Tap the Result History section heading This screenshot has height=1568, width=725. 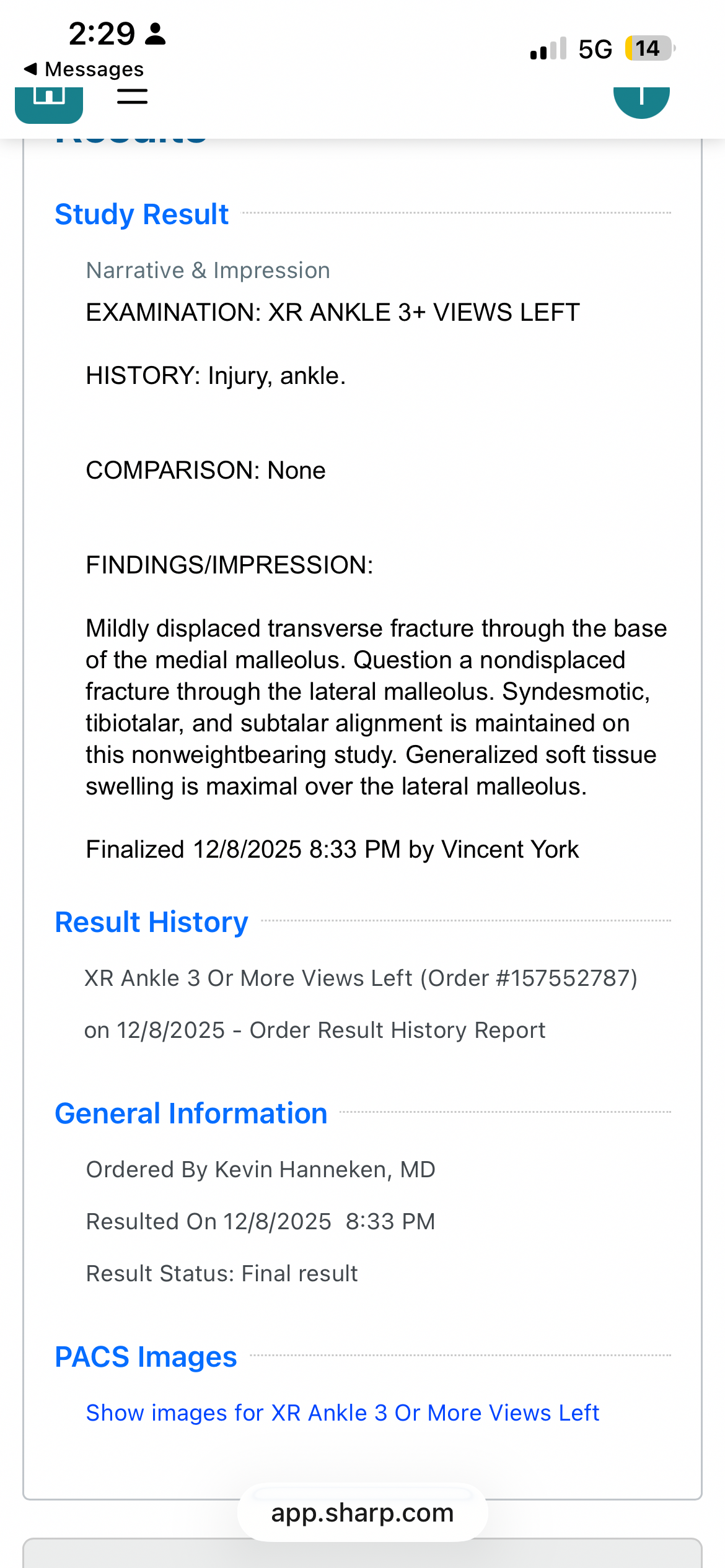(151, 922)
